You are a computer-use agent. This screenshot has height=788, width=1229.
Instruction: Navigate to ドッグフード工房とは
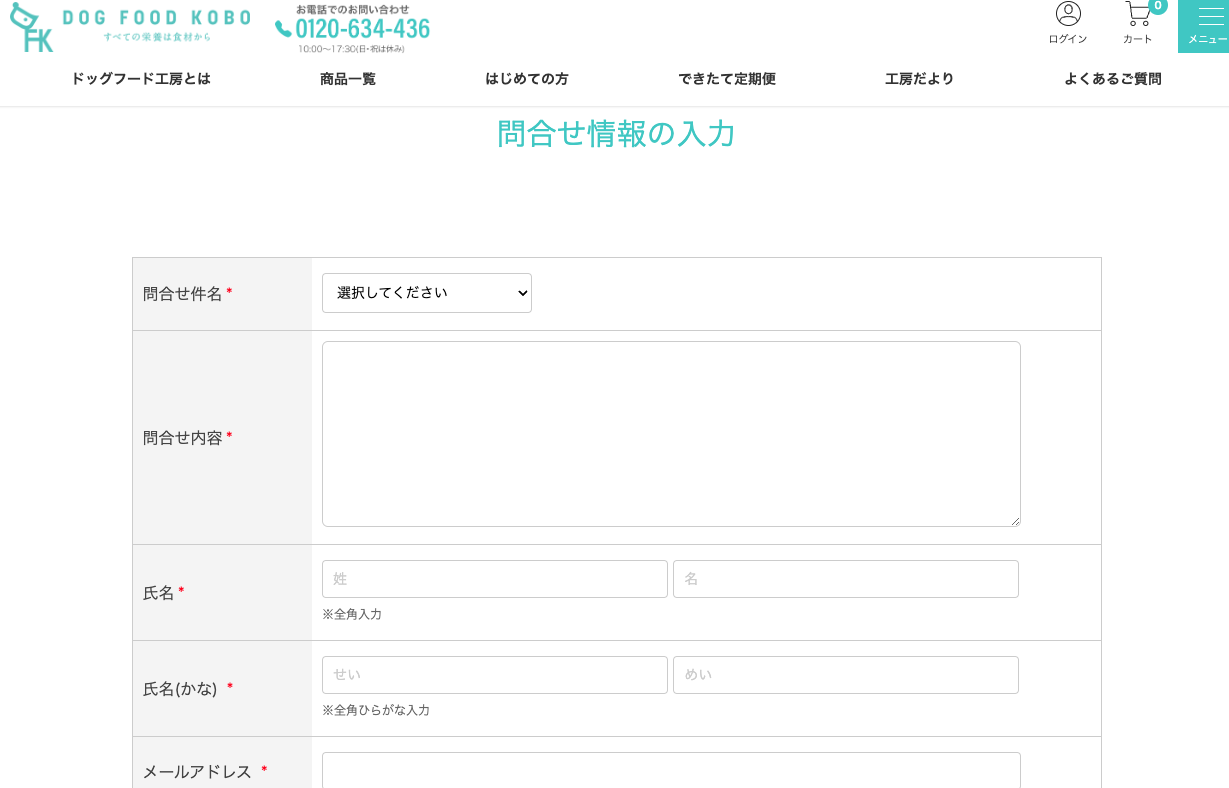pyautogui.click(x=141, y=78)
